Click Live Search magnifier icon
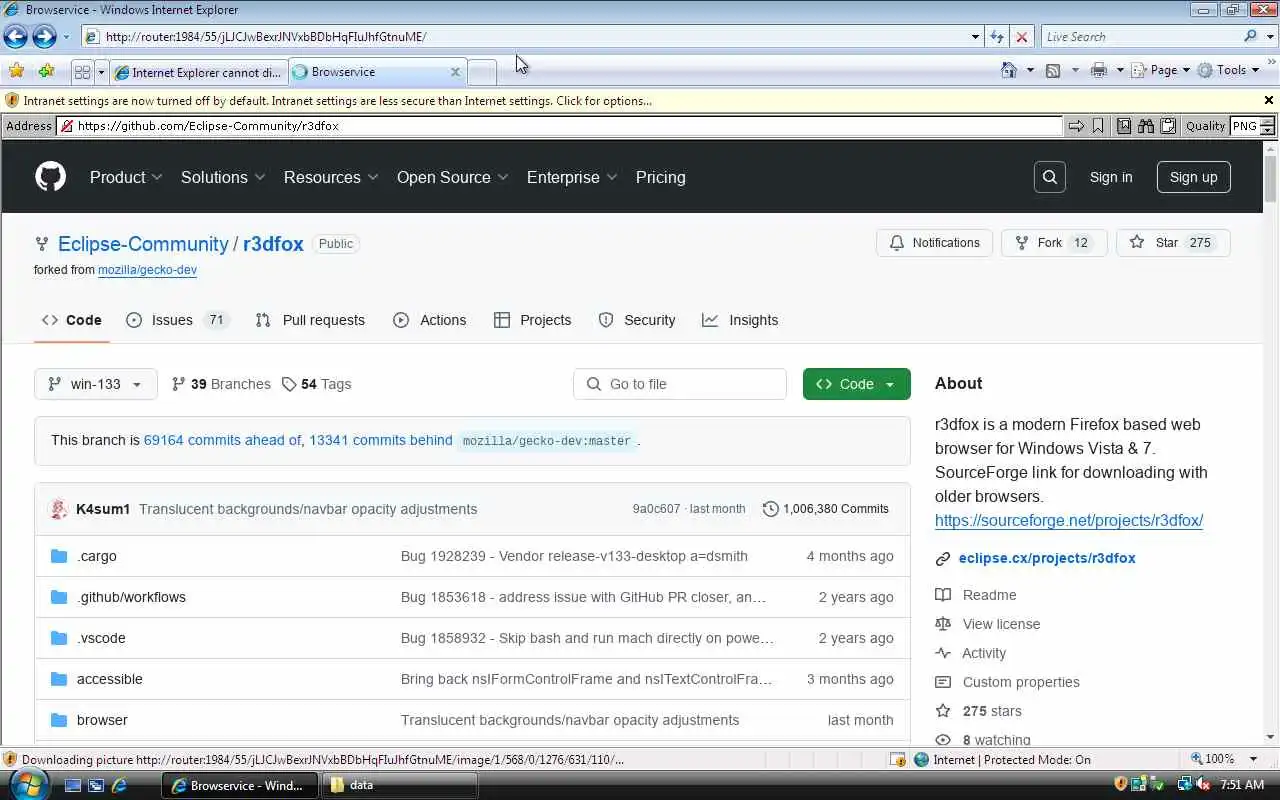 [x=1250, y=37]
